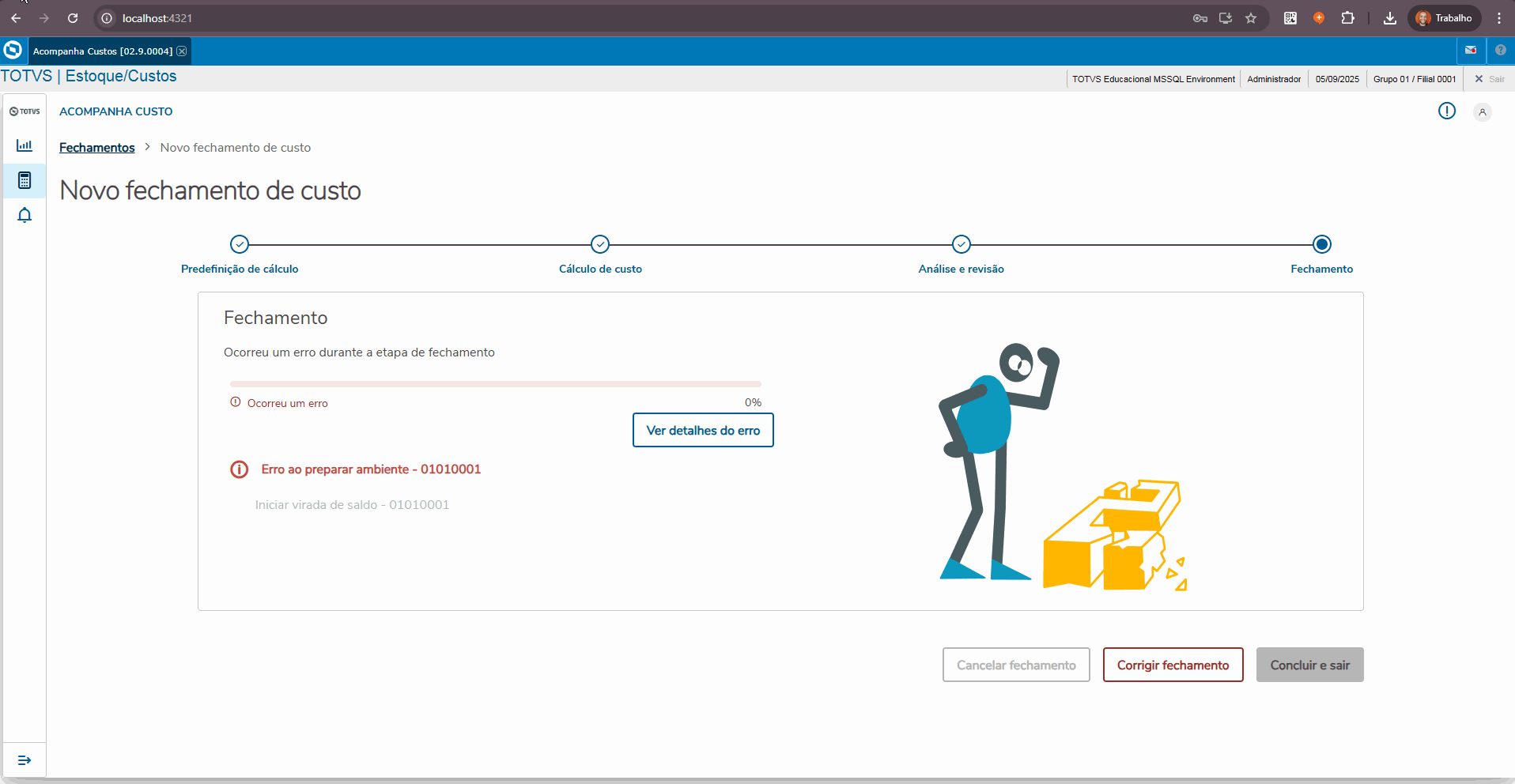
Task: Bookmark this page with the star icon
Action: [1251, 18]
